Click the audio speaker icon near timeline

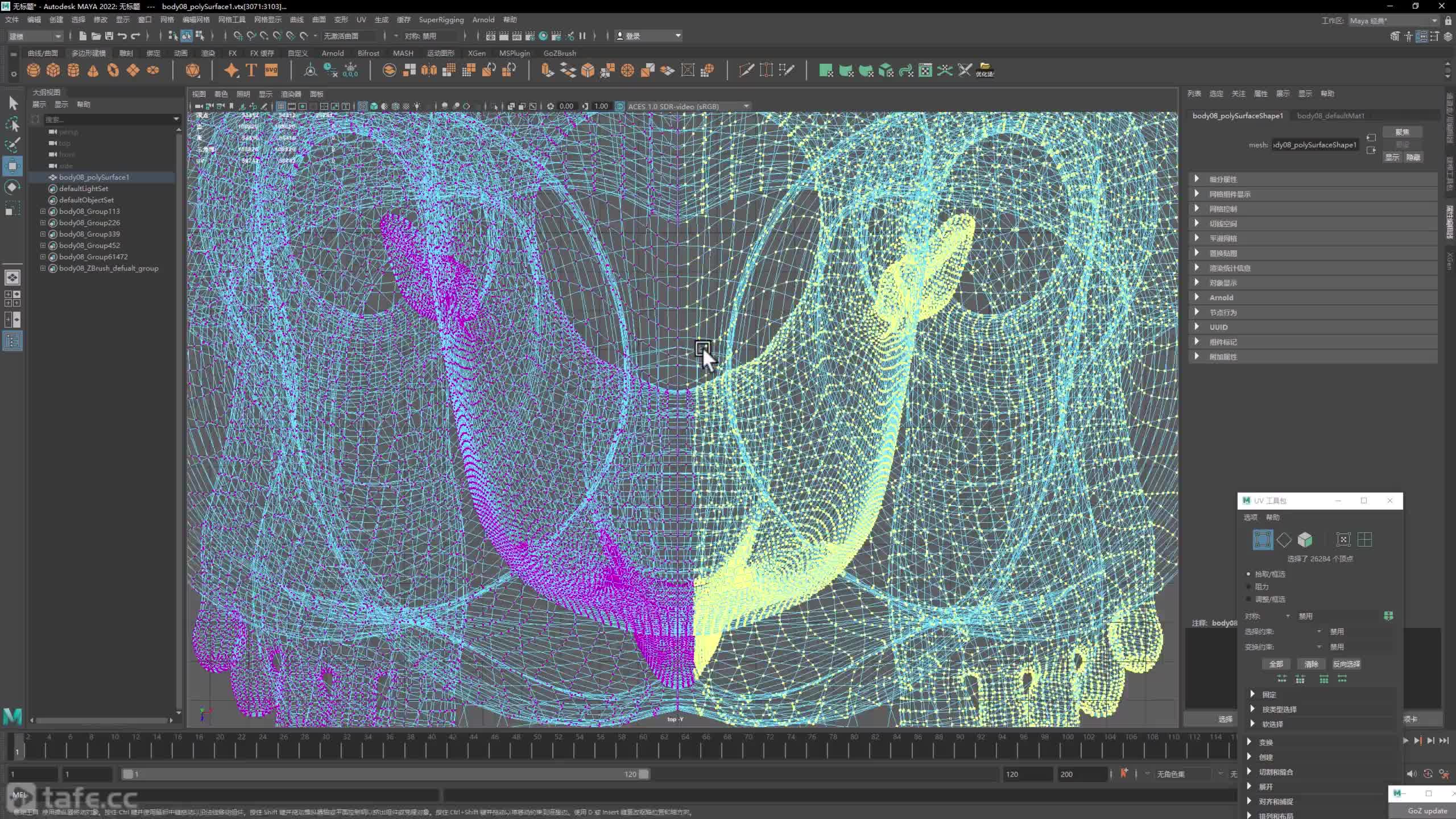[1412, 774]
